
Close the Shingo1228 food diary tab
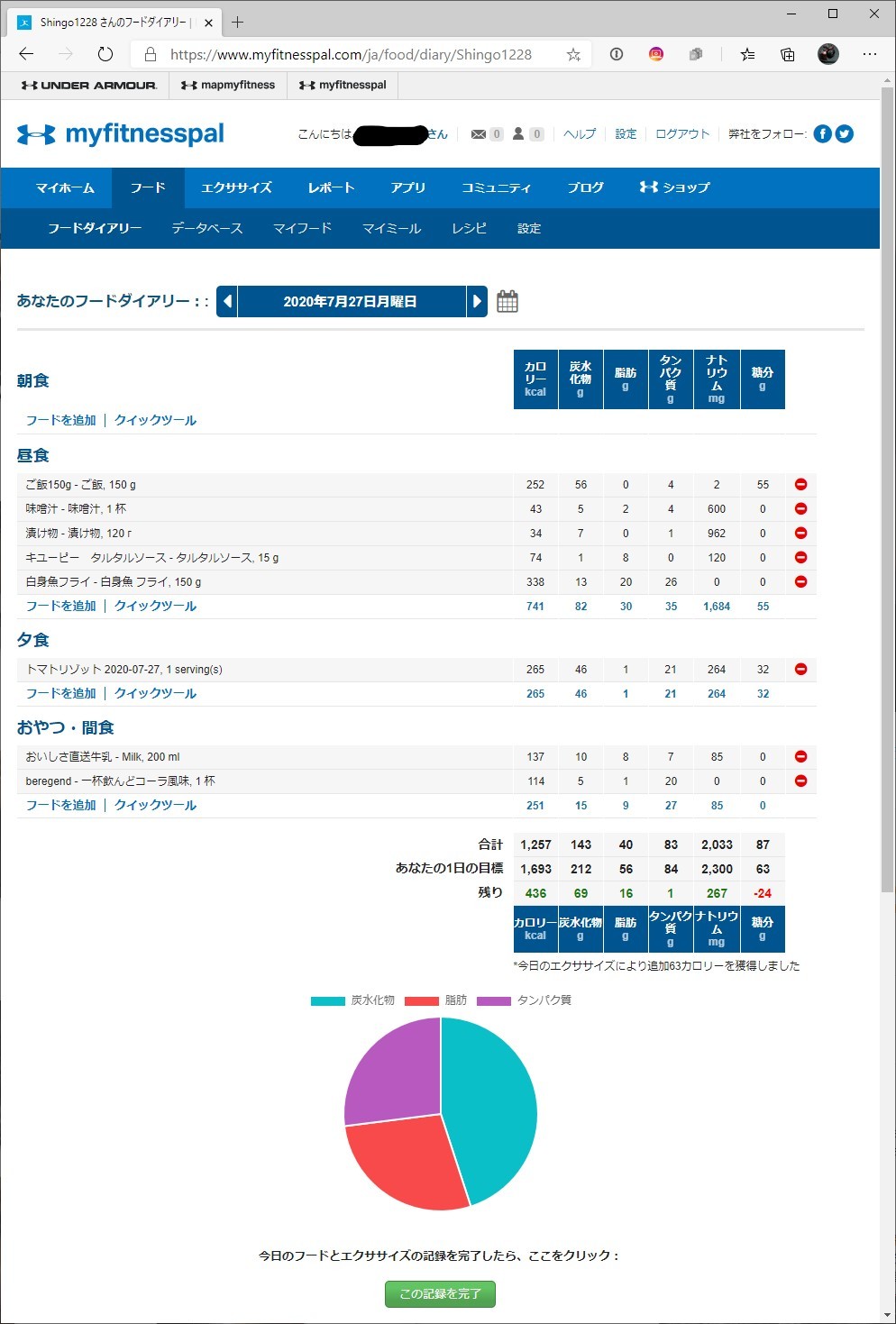click(x=208, y=23)
